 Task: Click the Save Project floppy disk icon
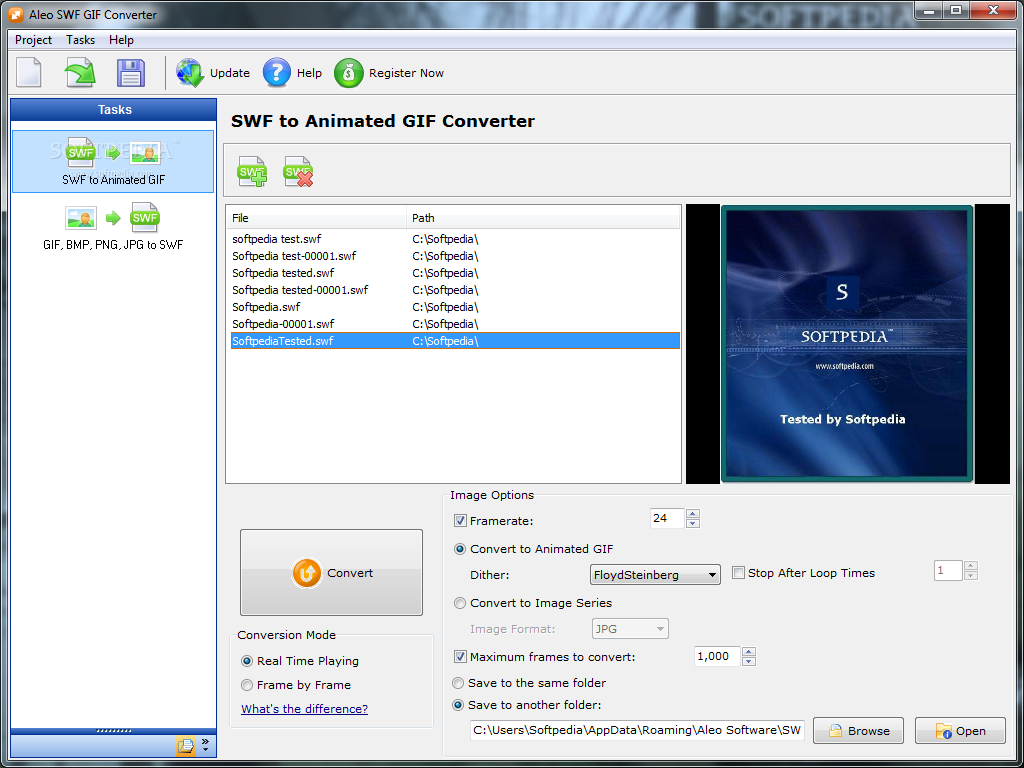point(131,72)
